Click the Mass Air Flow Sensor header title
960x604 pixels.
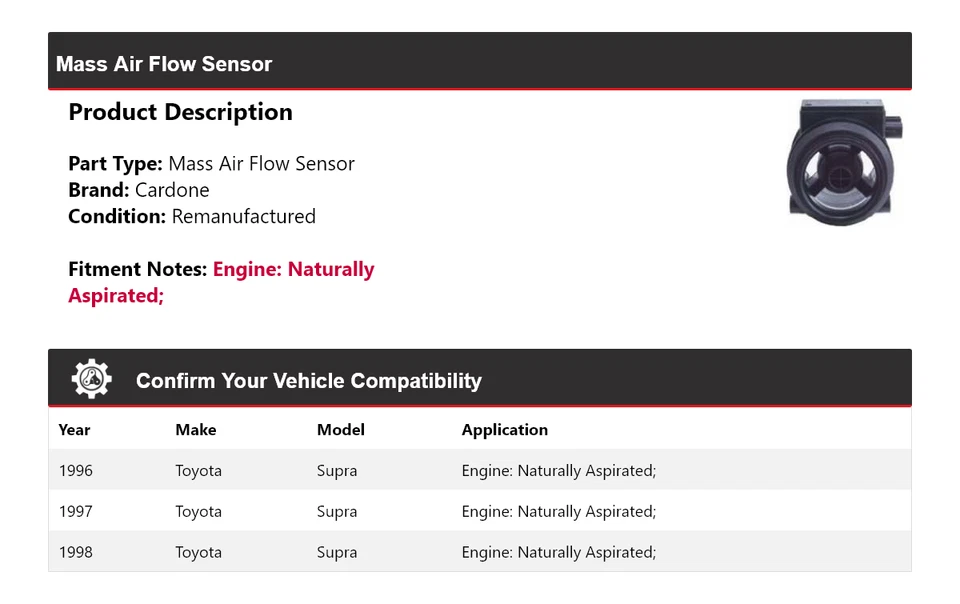[x=164, y=64]
